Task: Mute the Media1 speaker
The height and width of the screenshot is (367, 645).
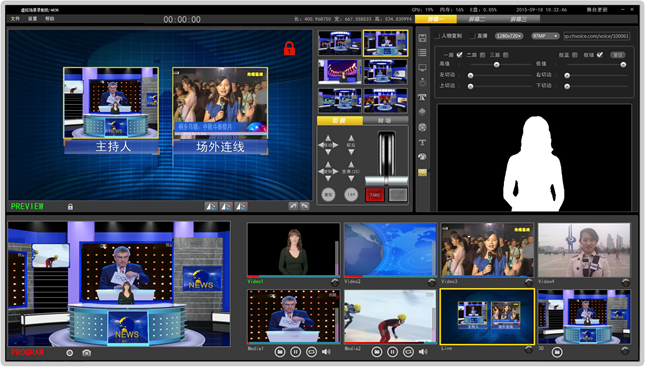Action: click(326, 352)
